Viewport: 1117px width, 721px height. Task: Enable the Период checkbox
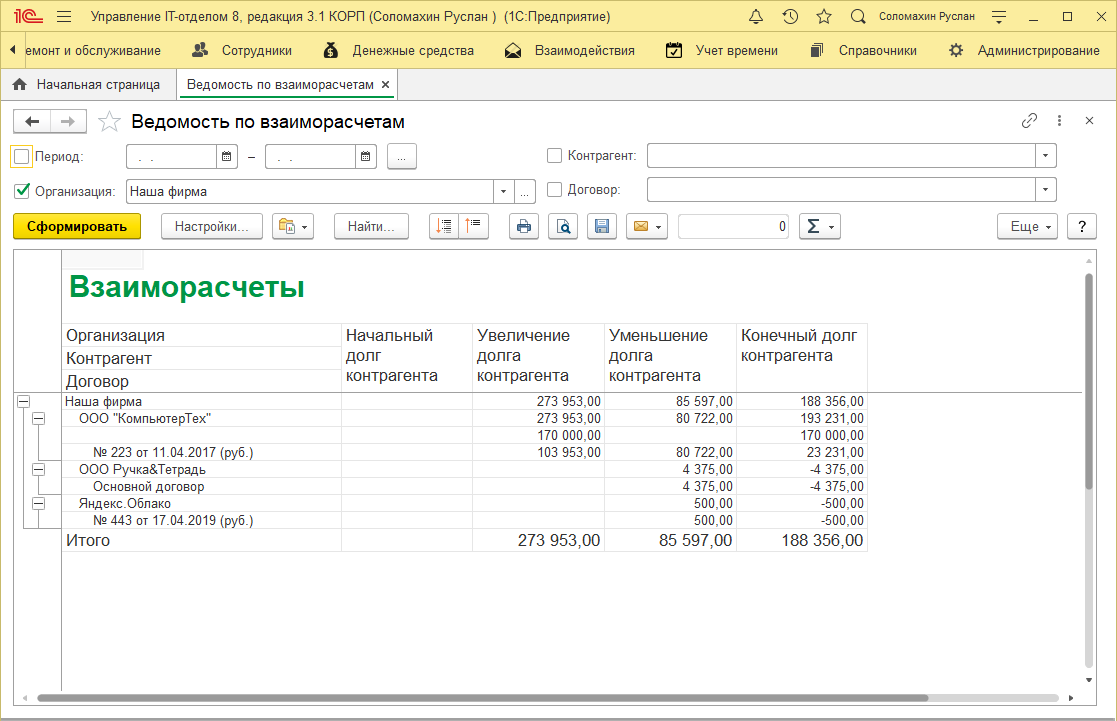point(22,156)
